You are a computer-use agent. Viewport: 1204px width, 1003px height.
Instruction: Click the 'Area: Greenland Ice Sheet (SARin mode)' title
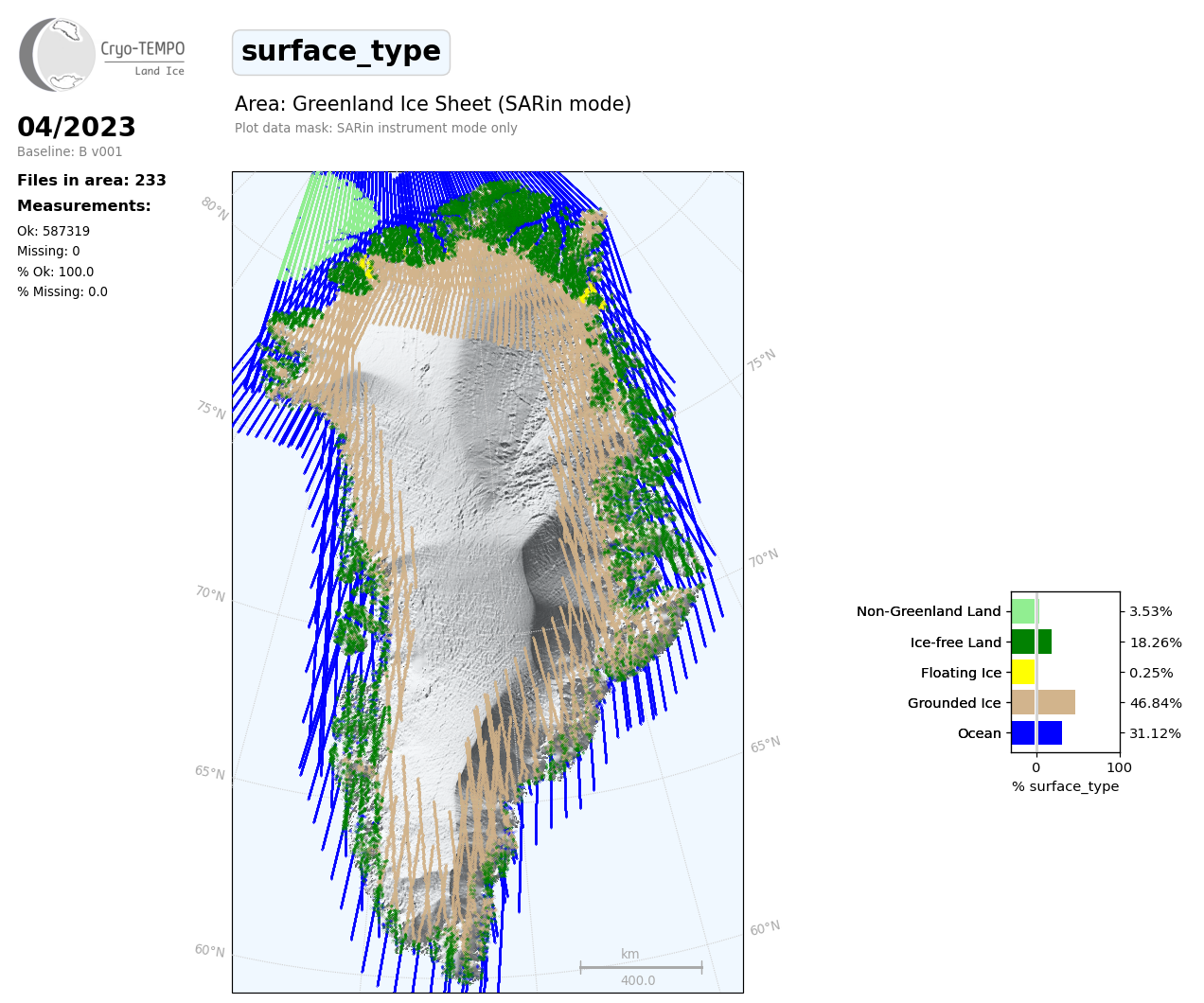click(x=433, y=104)
